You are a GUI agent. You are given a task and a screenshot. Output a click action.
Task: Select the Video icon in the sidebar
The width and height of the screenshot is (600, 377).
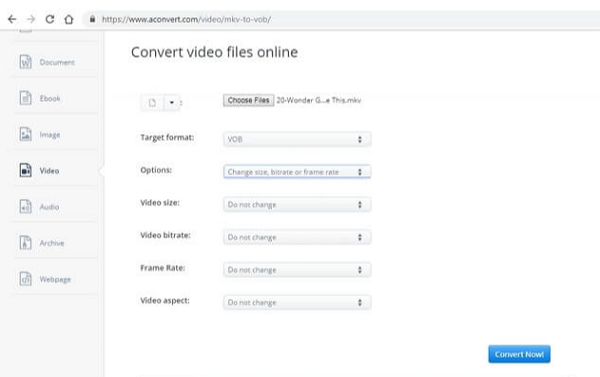(26, 170)
